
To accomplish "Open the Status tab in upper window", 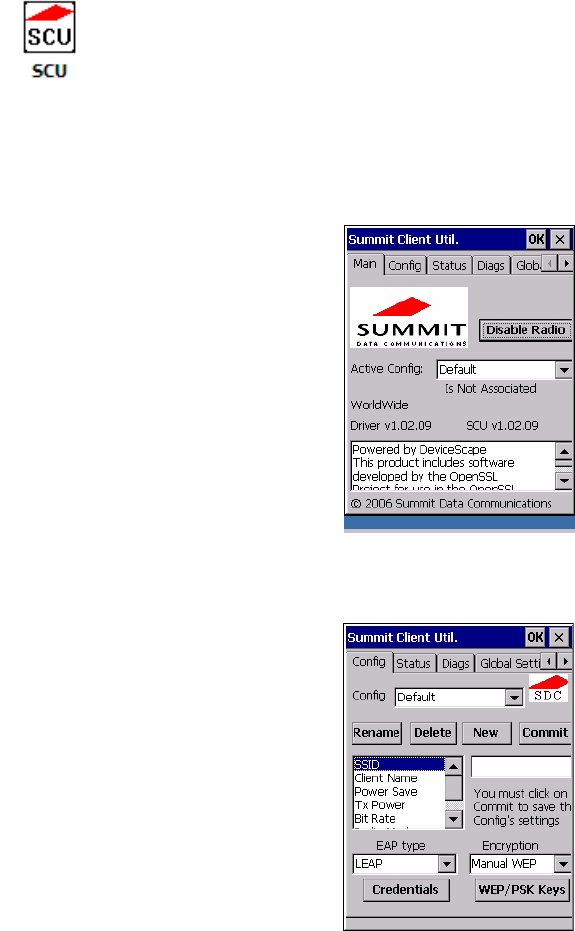I will [449, 265].
